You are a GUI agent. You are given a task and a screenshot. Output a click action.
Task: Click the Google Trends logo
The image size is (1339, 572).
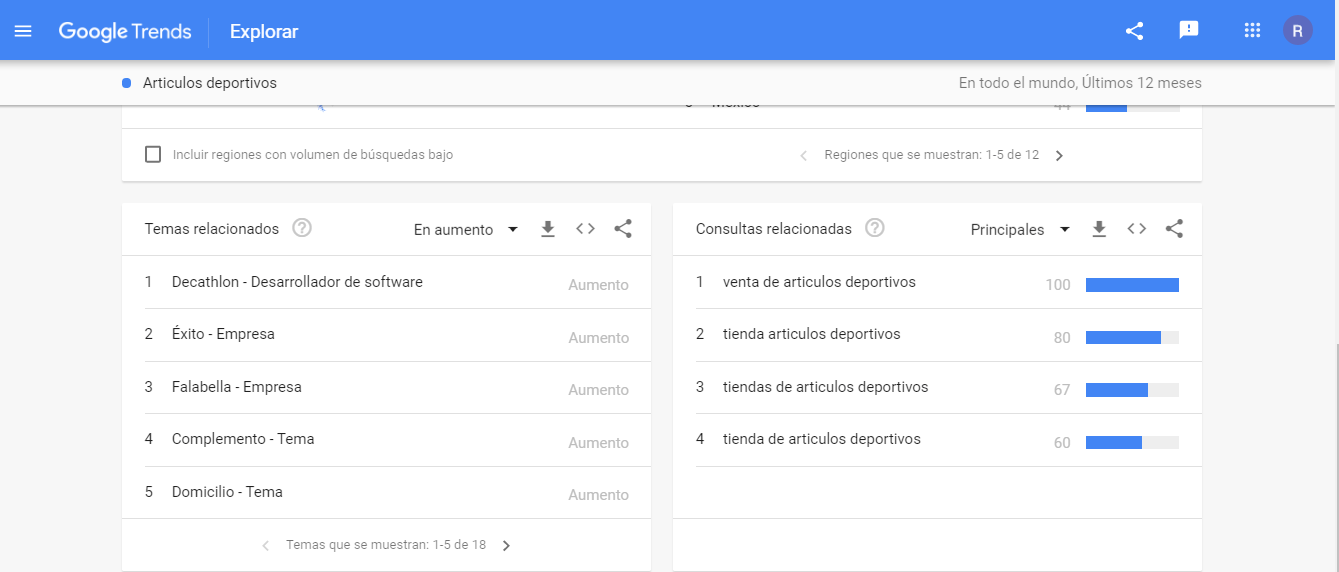click(125, 31)
